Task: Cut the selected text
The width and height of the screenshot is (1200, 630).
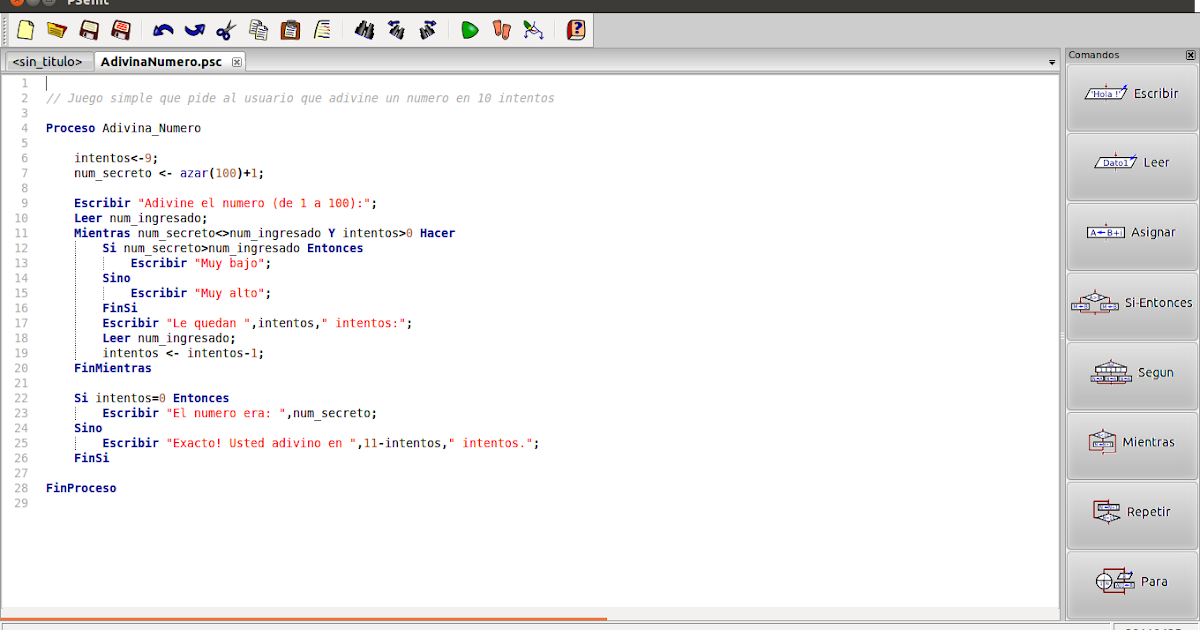Action: (227, 30)
